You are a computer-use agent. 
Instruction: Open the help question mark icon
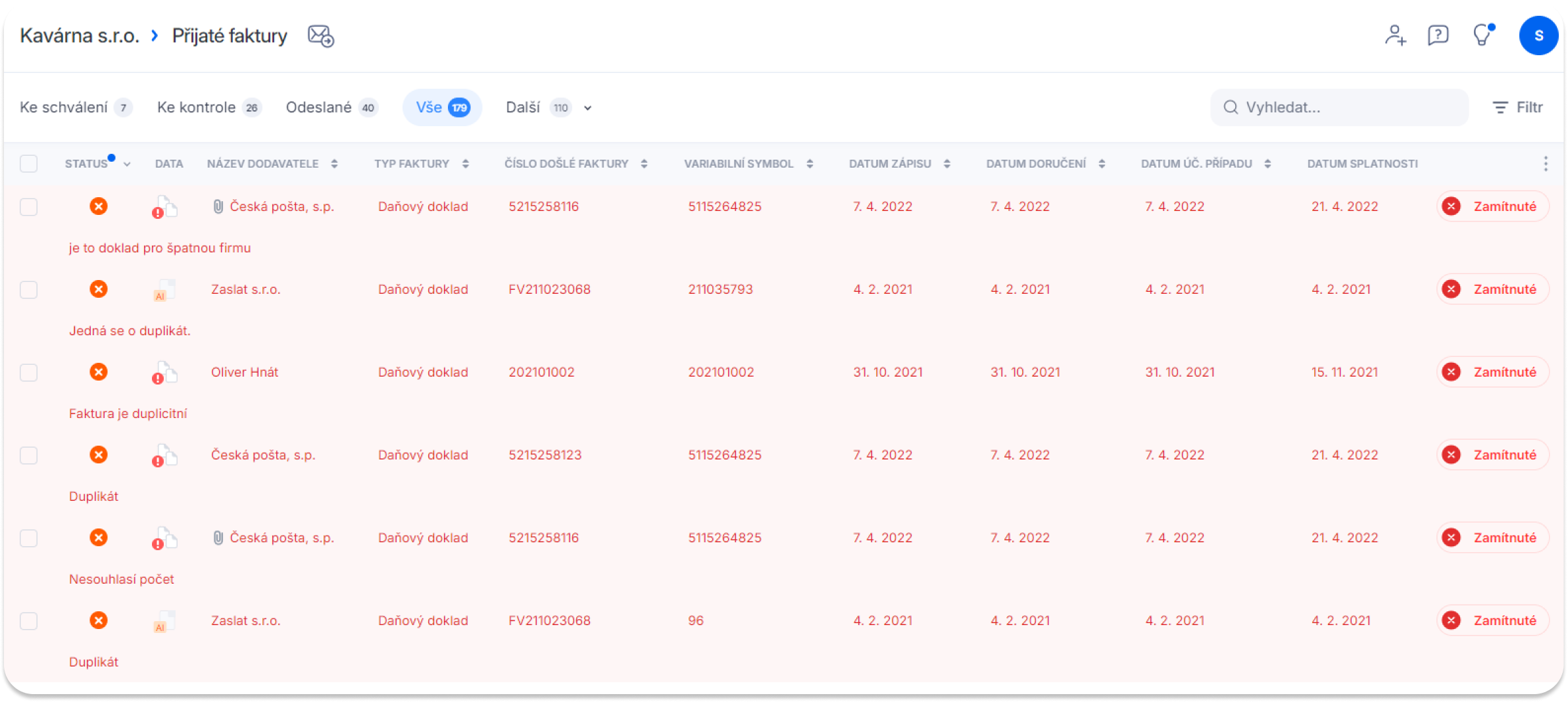pos(1438,35)
